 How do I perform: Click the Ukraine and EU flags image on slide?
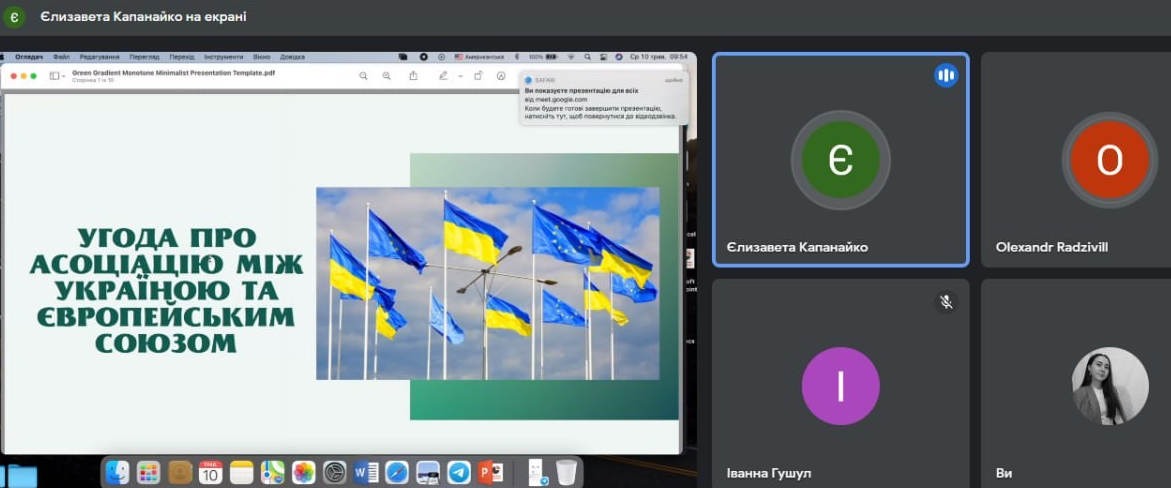(x=487, y=283)
